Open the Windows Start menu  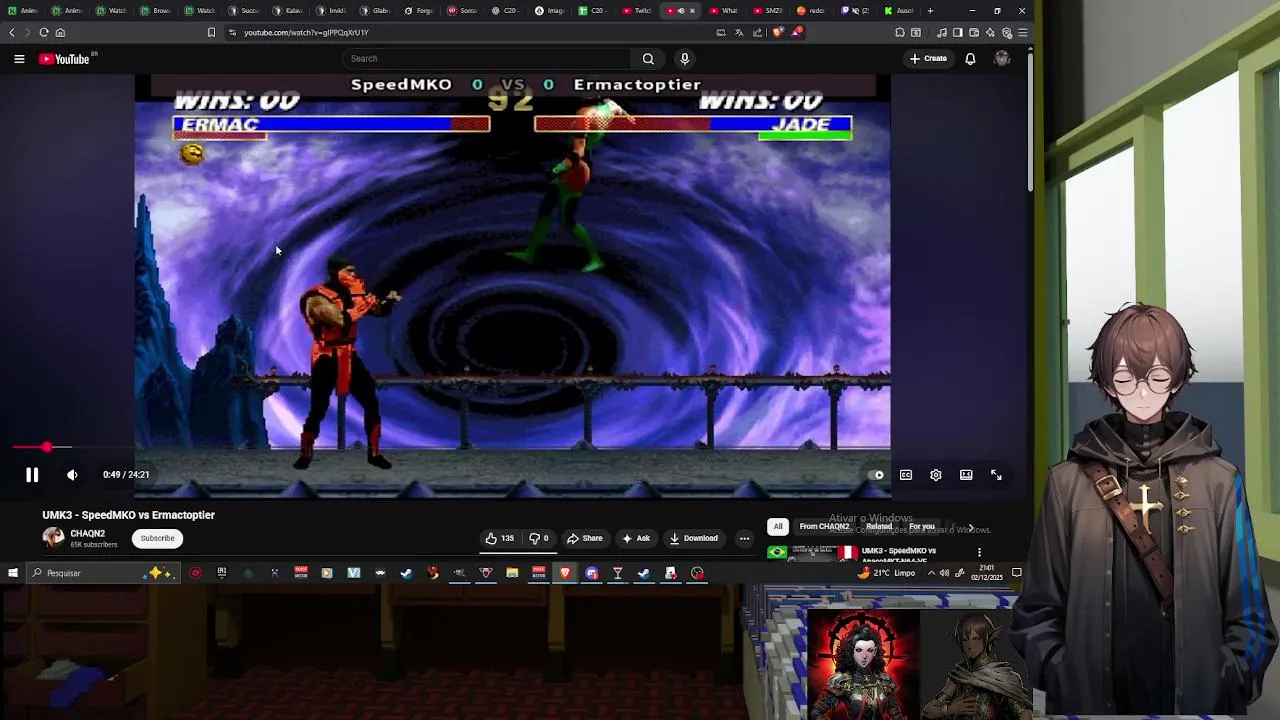coord(12,573)
